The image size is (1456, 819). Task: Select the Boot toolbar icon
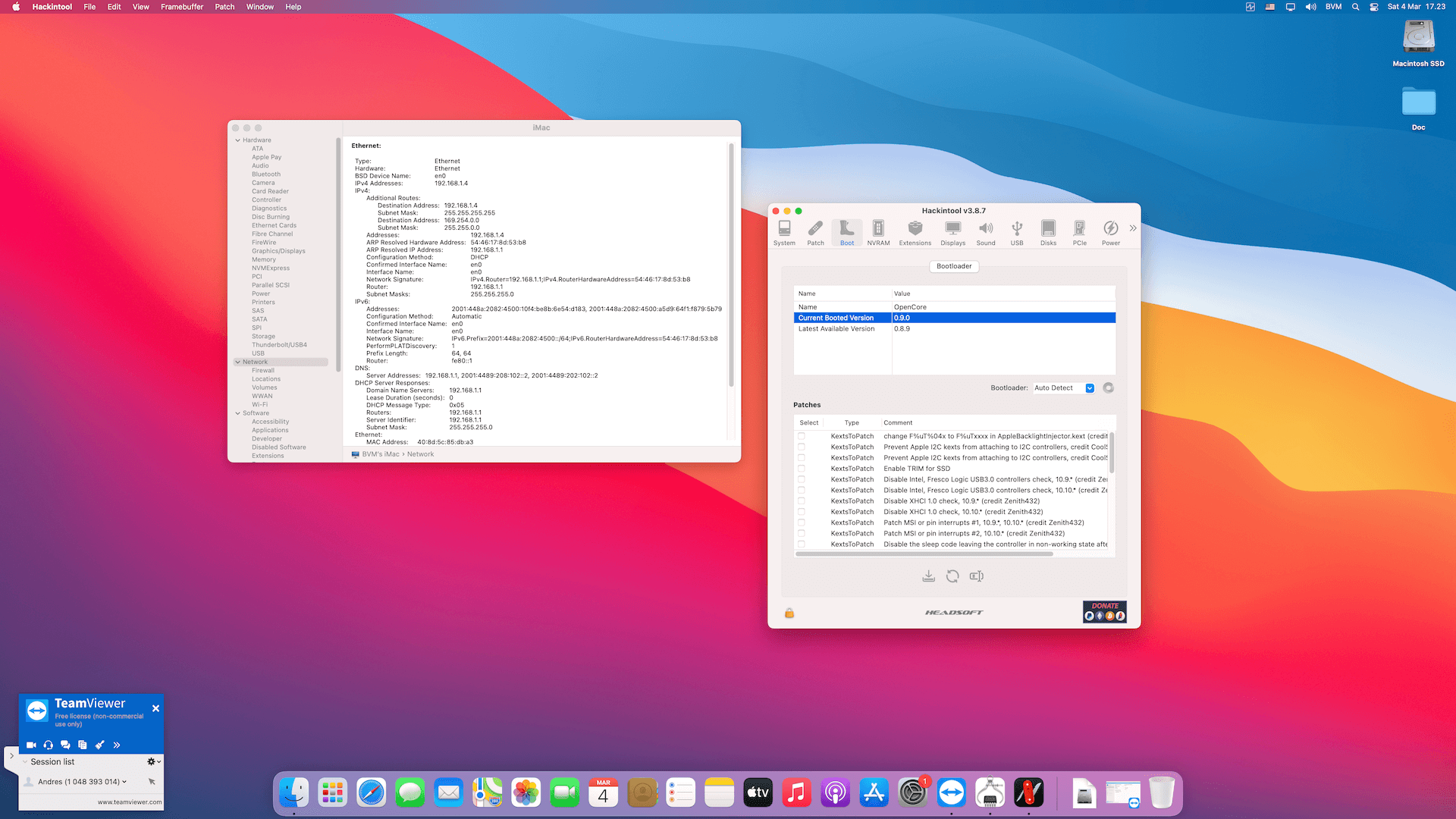(x=847, y=233)
